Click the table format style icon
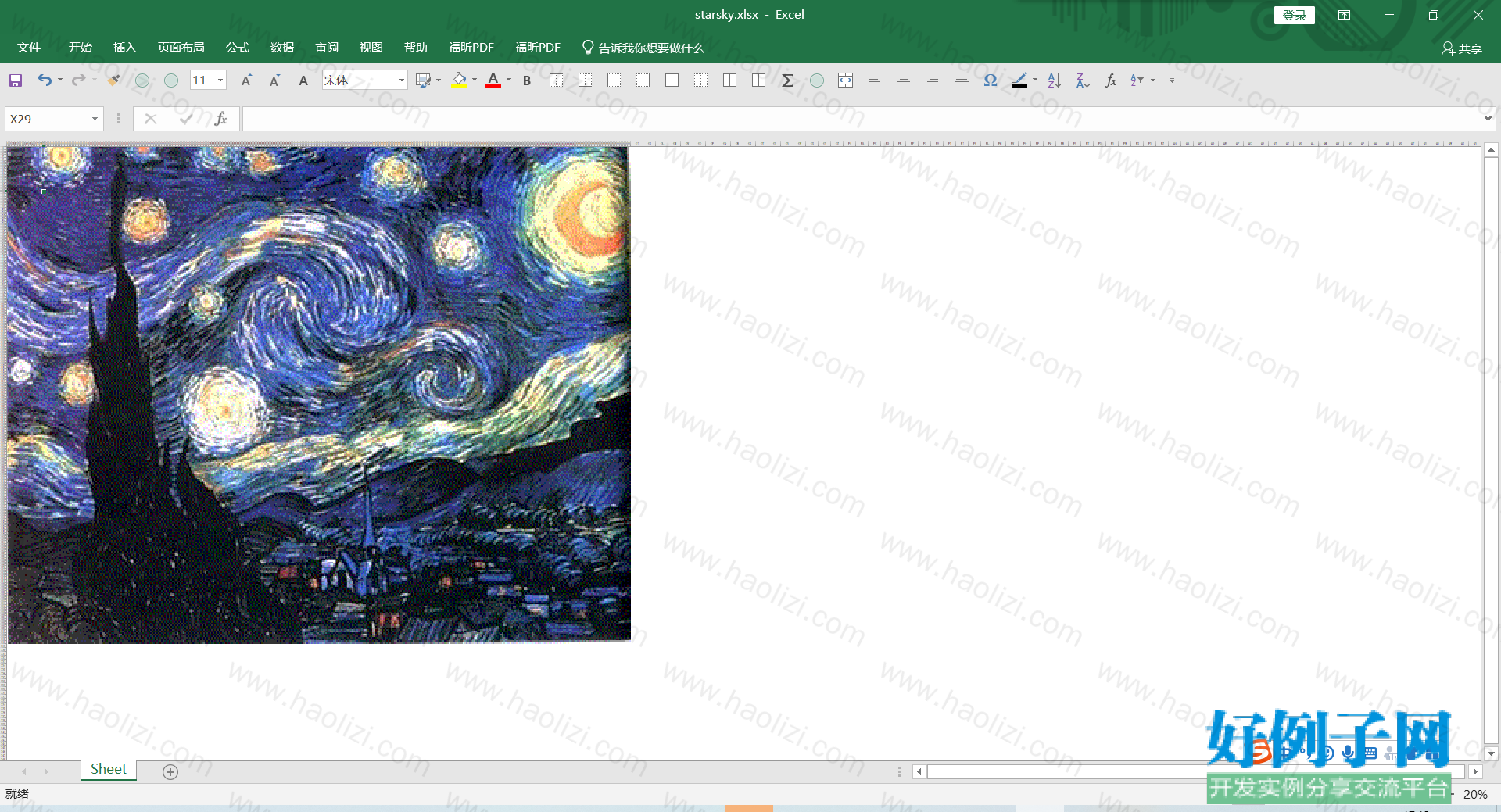The height and width of the screenshot is (812, 1501). (424, 80)
